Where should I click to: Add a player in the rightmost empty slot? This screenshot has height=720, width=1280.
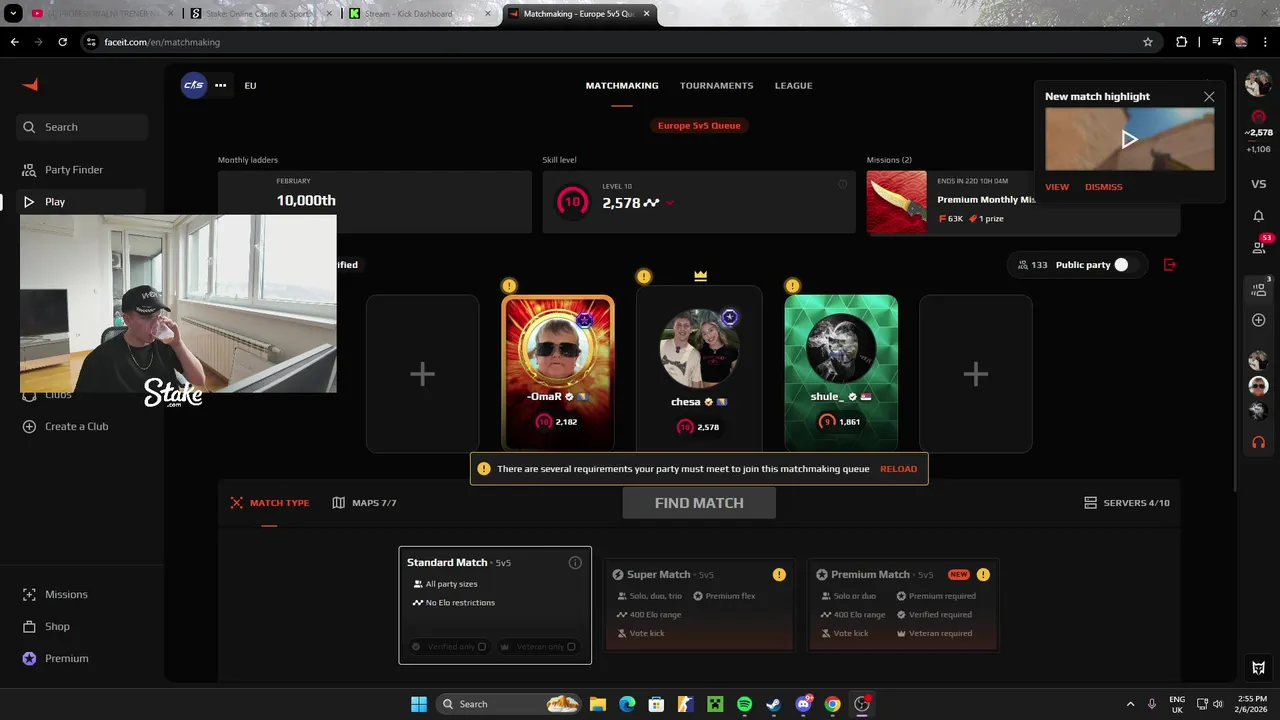(x=975, y=374)
